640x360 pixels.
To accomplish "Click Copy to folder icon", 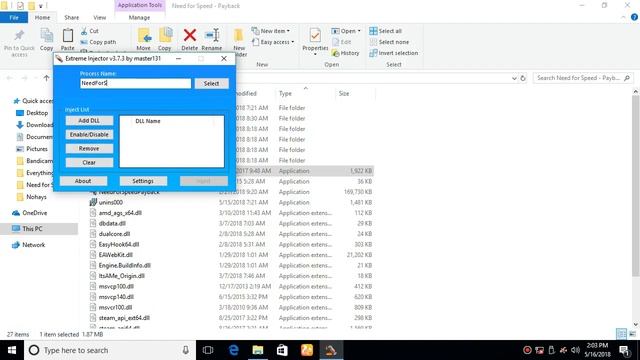I will tap(165, 36).
